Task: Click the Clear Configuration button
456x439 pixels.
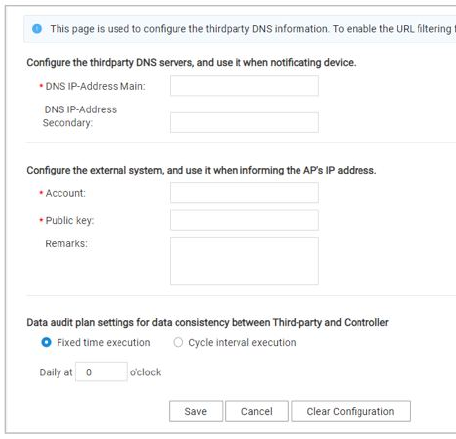Action: tap(351, 411)
